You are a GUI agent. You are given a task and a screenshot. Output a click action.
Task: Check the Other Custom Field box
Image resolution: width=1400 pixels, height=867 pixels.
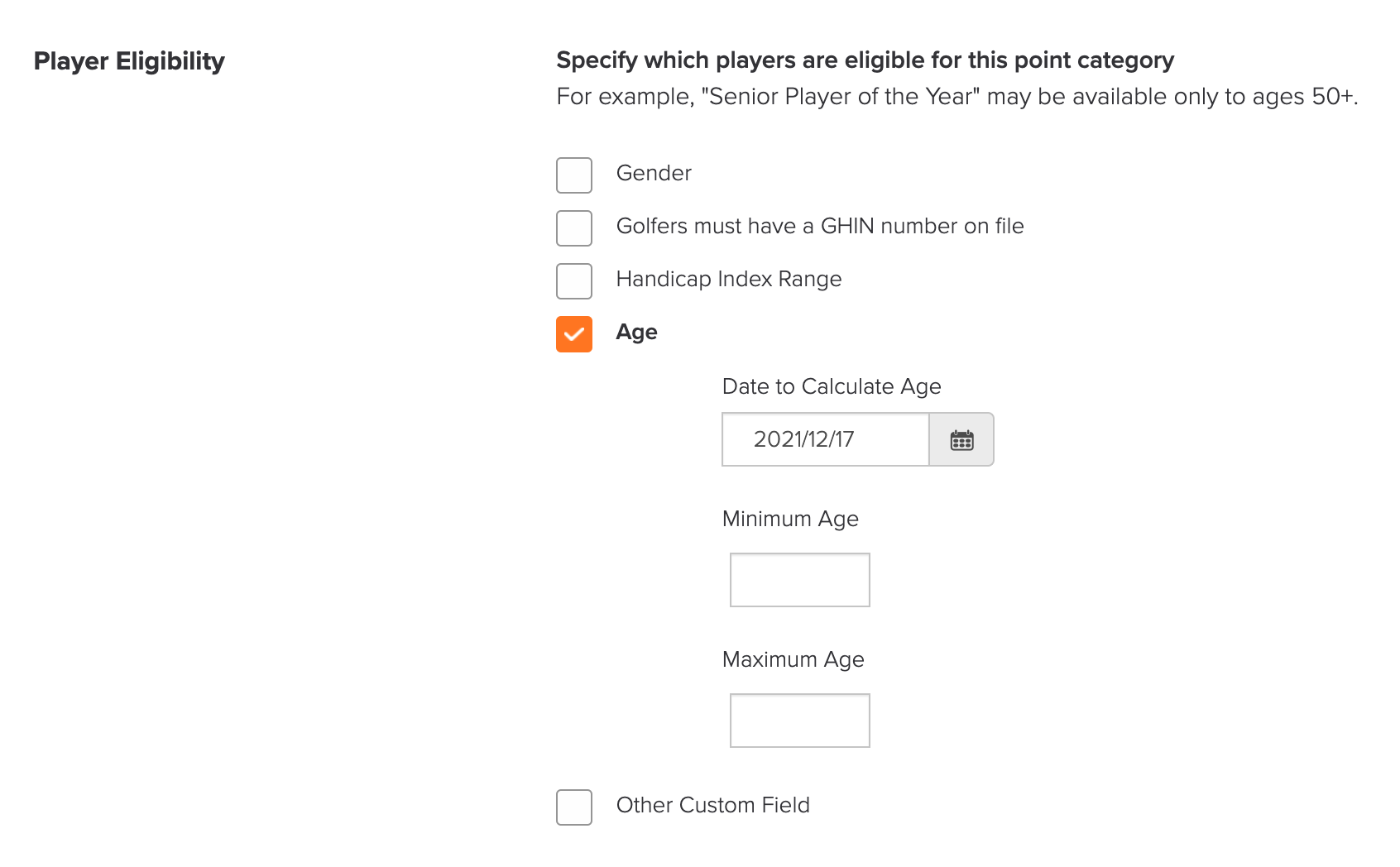coord(574,807)
